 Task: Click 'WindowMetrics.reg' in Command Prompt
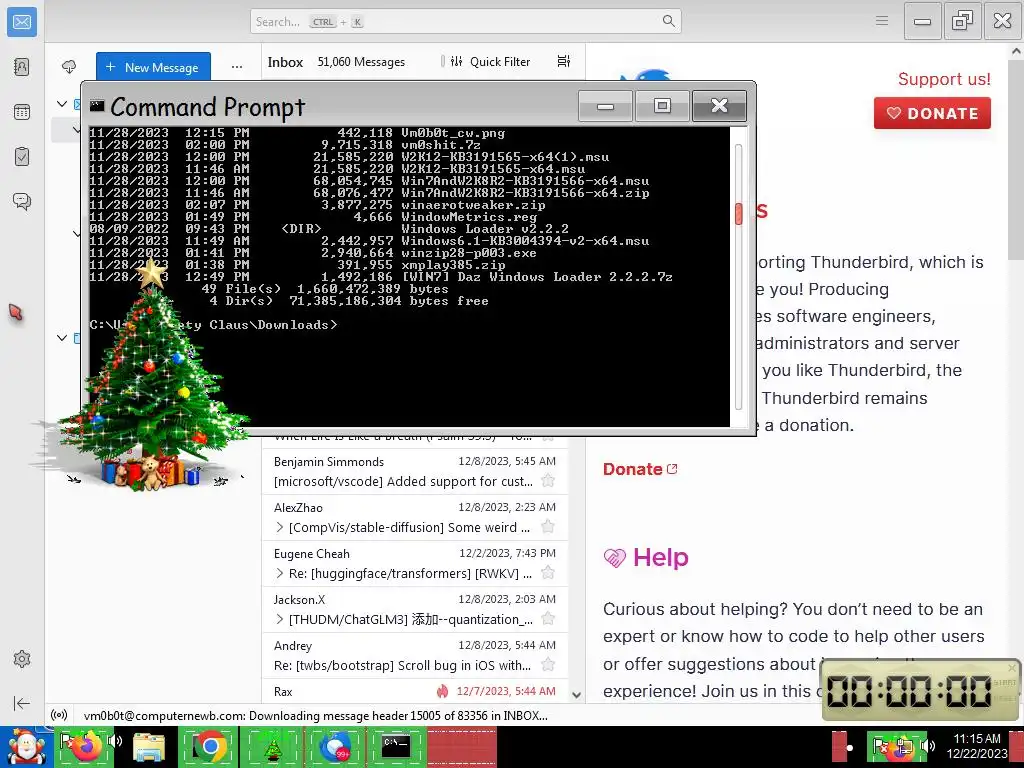pyautogui.click(x=469, y=216)
